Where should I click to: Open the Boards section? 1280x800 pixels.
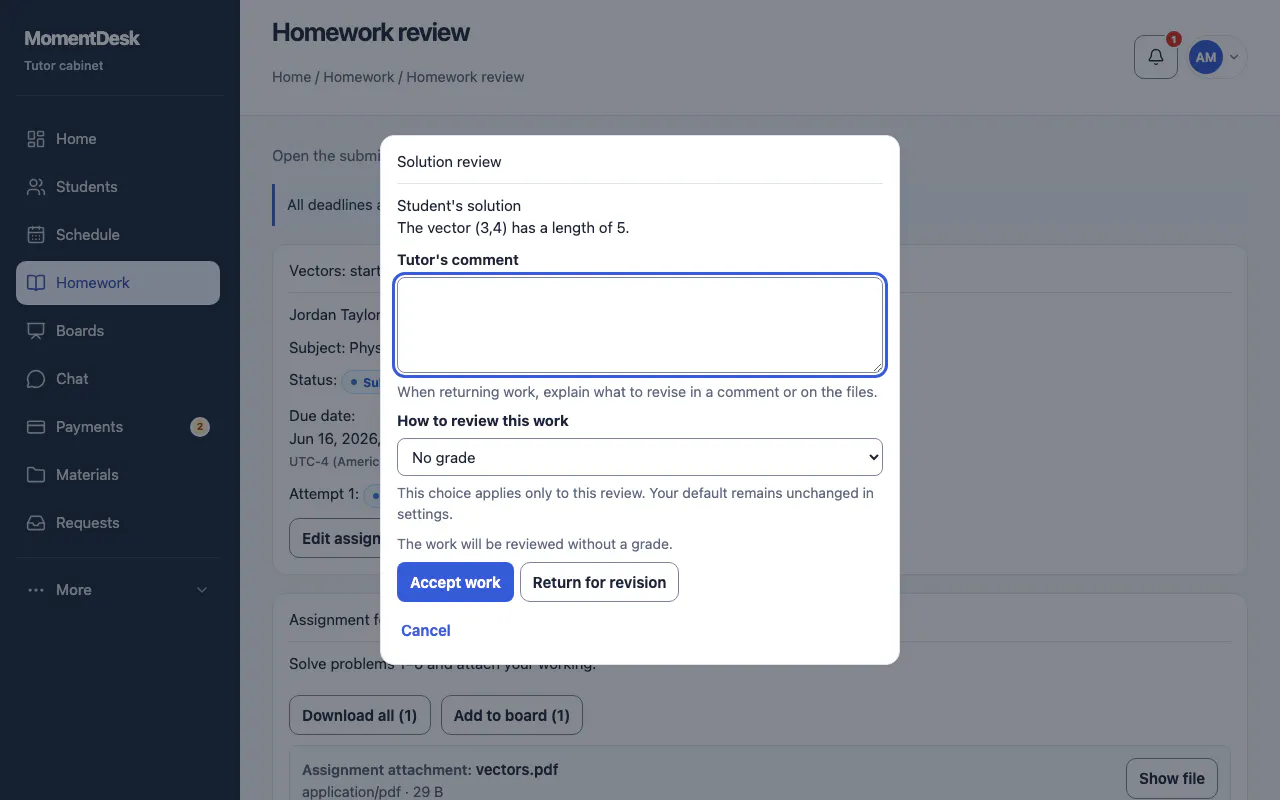pos(118,331)
